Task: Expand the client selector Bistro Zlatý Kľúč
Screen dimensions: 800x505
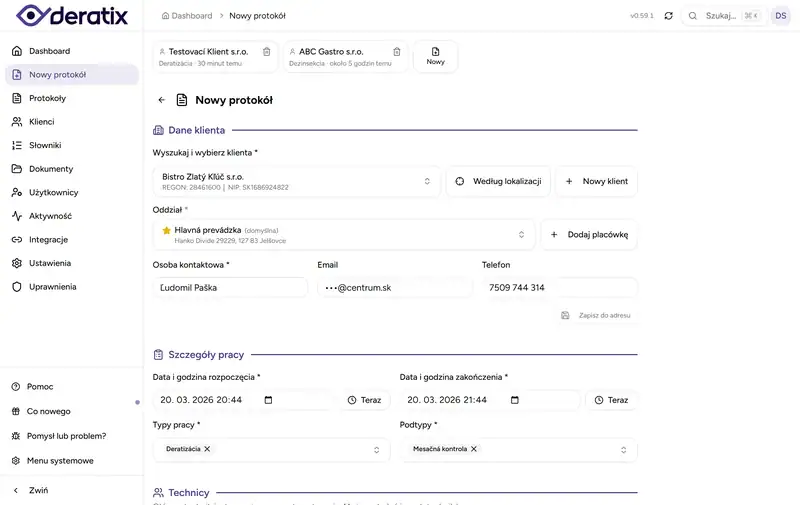Action: coord(427,181)
